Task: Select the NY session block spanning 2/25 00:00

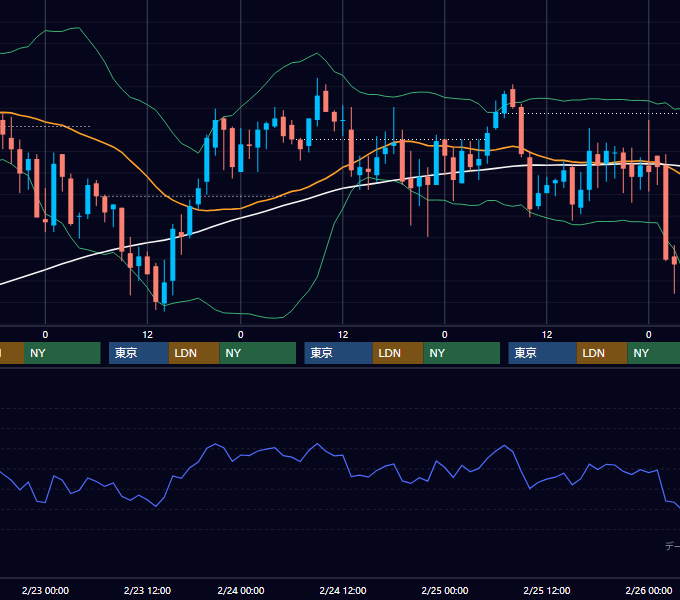Action: [x=461, y=353]
